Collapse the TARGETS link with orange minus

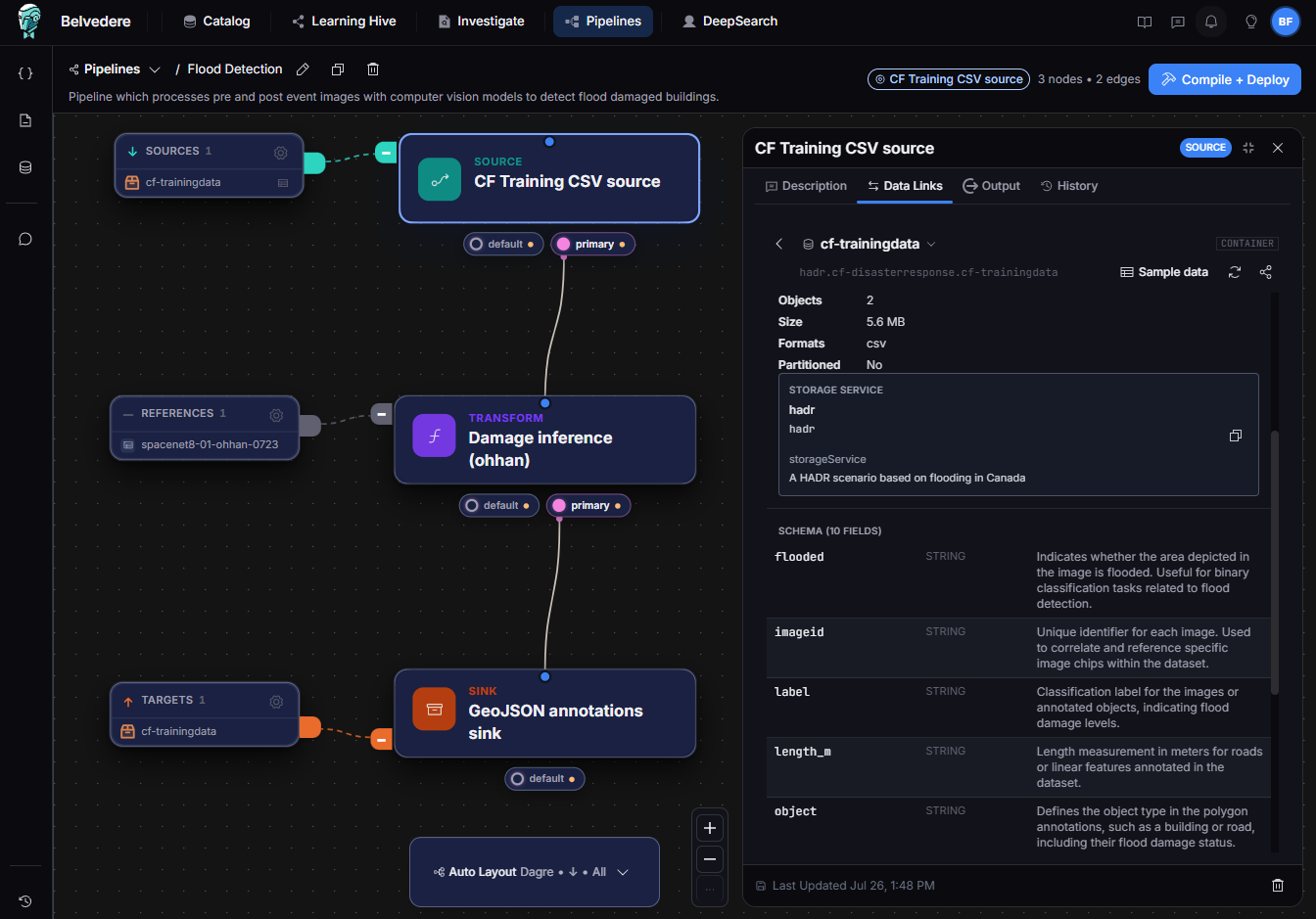tap(382, 740)
